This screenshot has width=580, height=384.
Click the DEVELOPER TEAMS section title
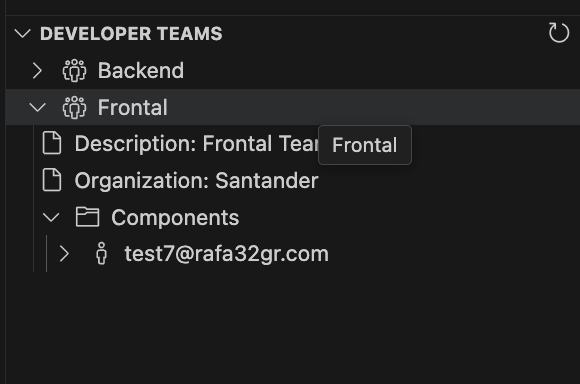coord(131,34)
